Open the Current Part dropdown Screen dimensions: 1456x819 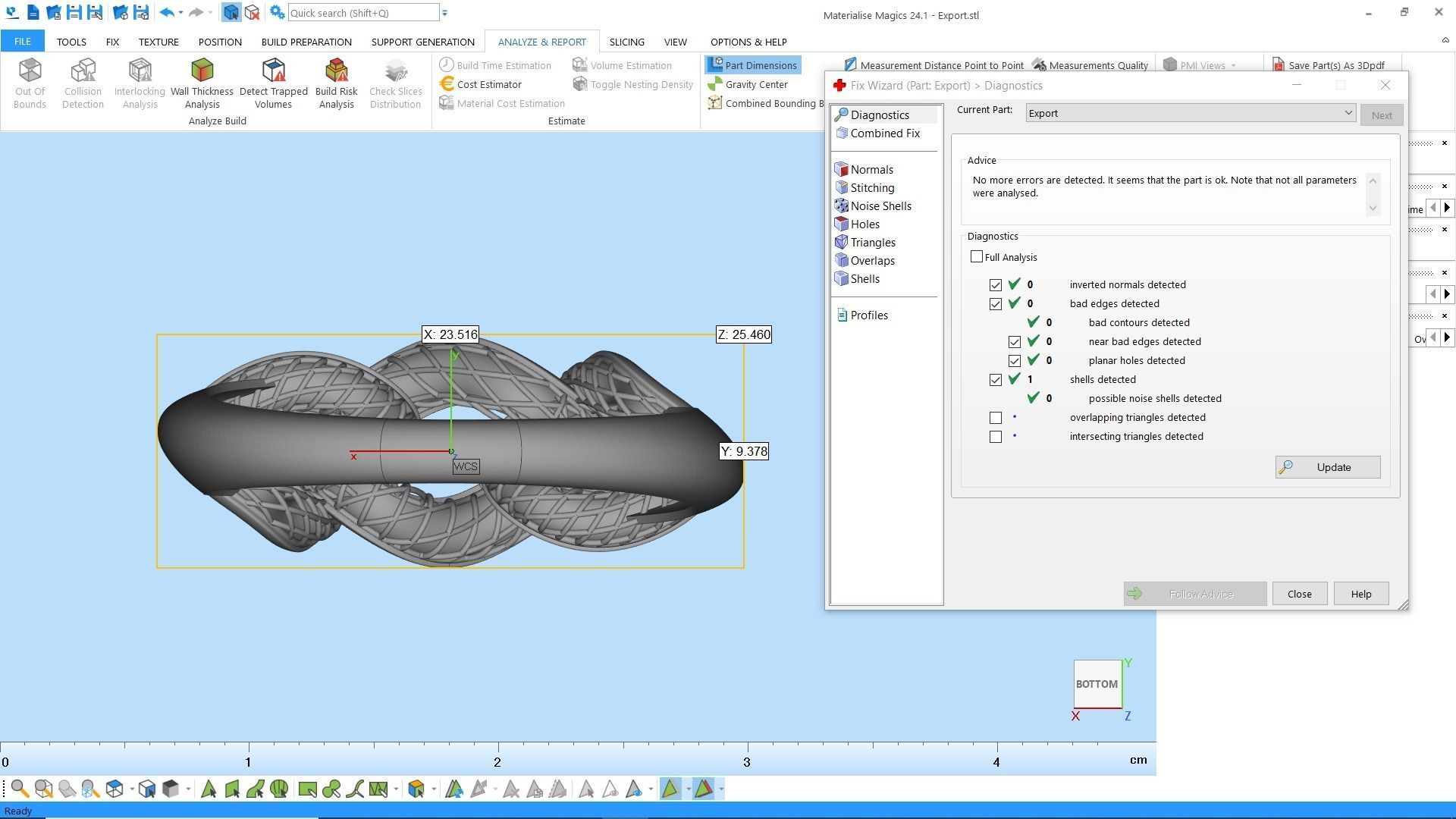point(1191,113)
